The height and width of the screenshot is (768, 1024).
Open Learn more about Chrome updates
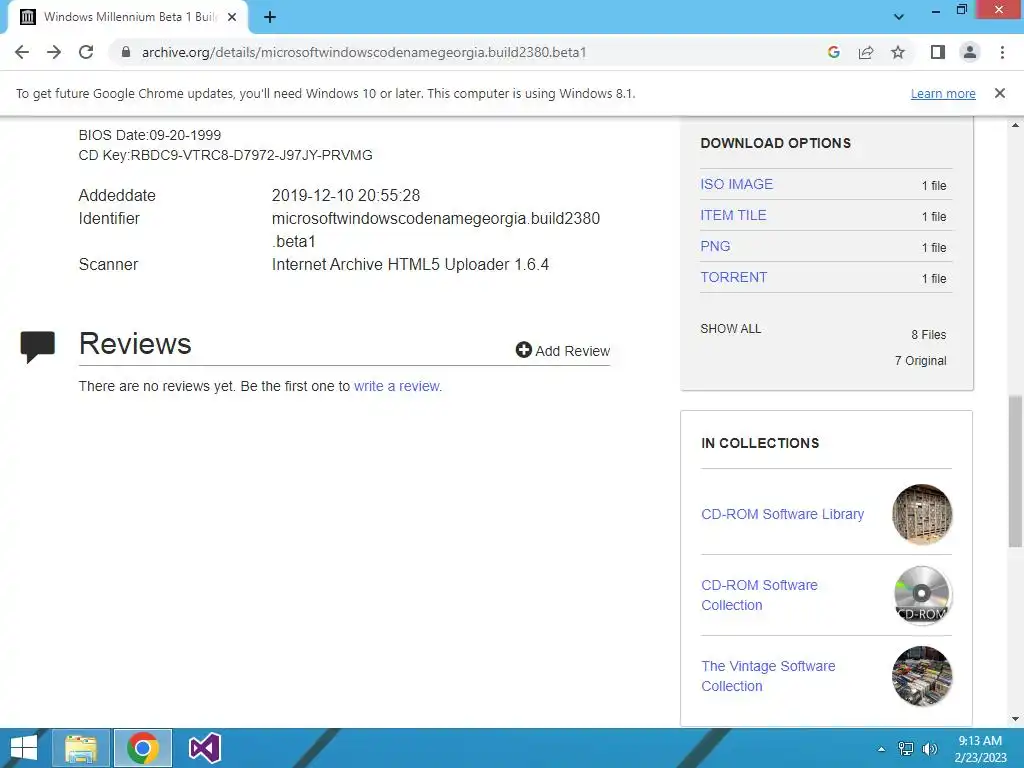point(943,93)
